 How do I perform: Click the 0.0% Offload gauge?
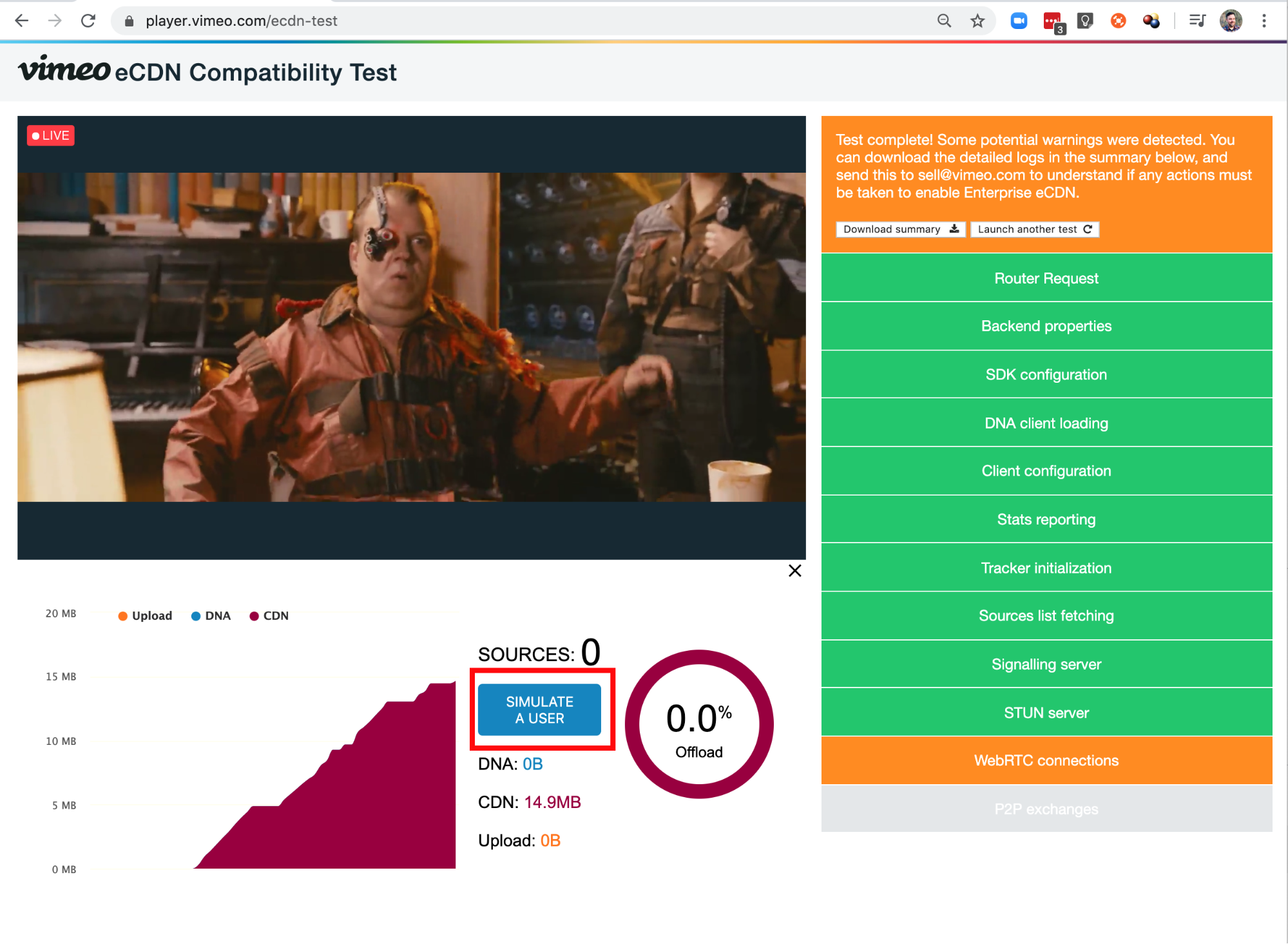699,724
